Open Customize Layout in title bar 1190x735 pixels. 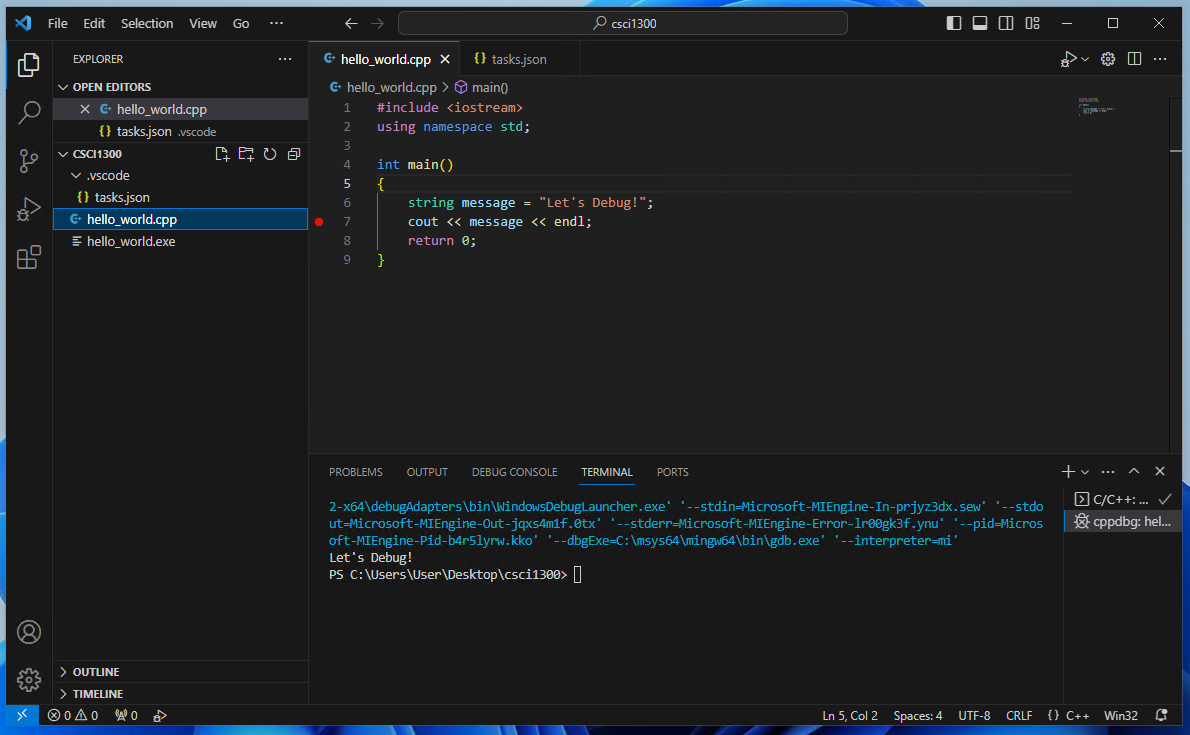point(1032,24)
